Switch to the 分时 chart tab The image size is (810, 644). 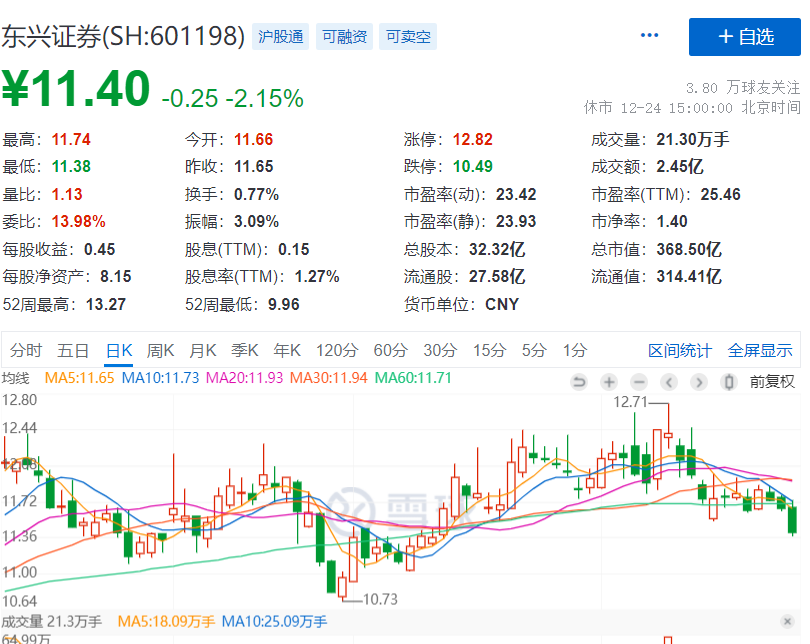point(25,352)
